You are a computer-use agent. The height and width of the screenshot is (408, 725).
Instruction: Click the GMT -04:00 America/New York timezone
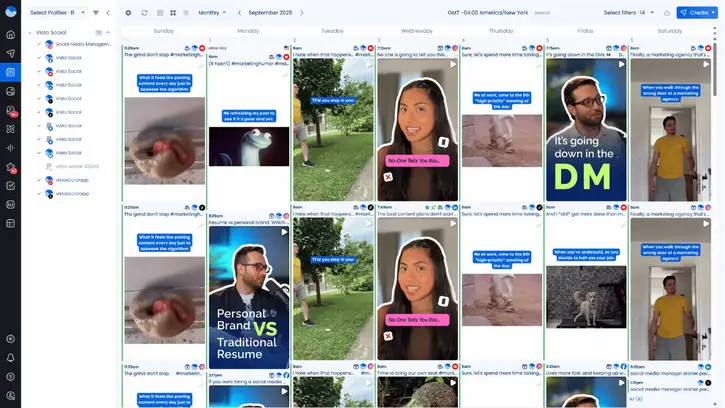point(488,13)
